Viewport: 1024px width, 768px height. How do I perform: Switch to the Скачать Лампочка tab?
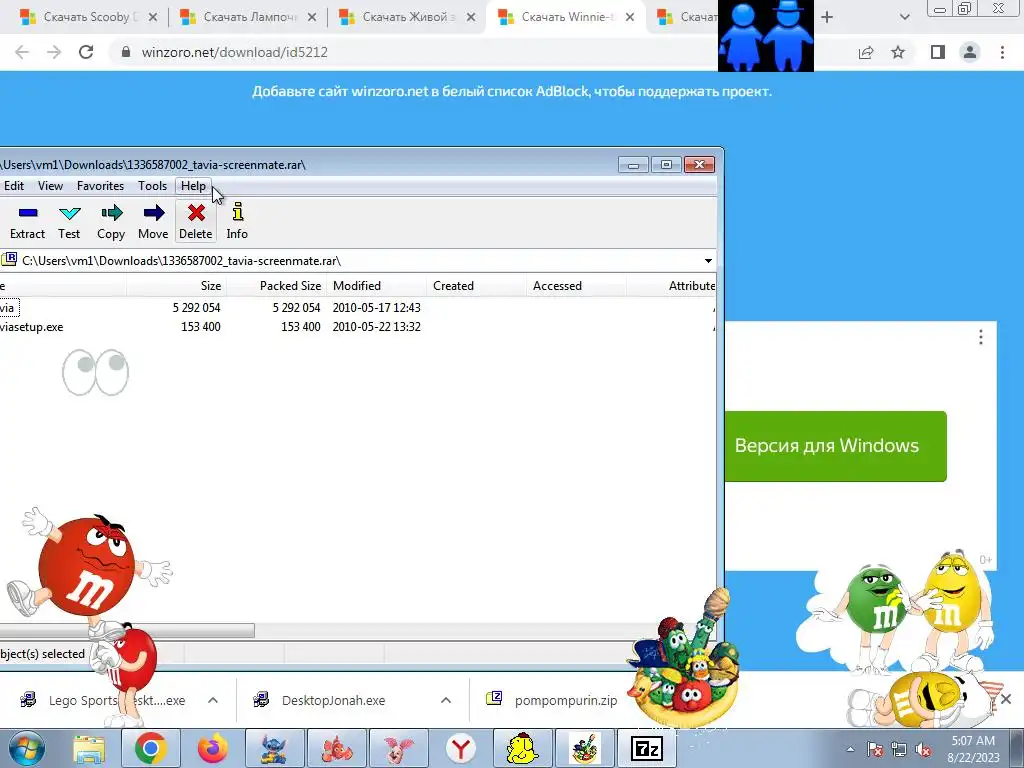tap(248, 17)
